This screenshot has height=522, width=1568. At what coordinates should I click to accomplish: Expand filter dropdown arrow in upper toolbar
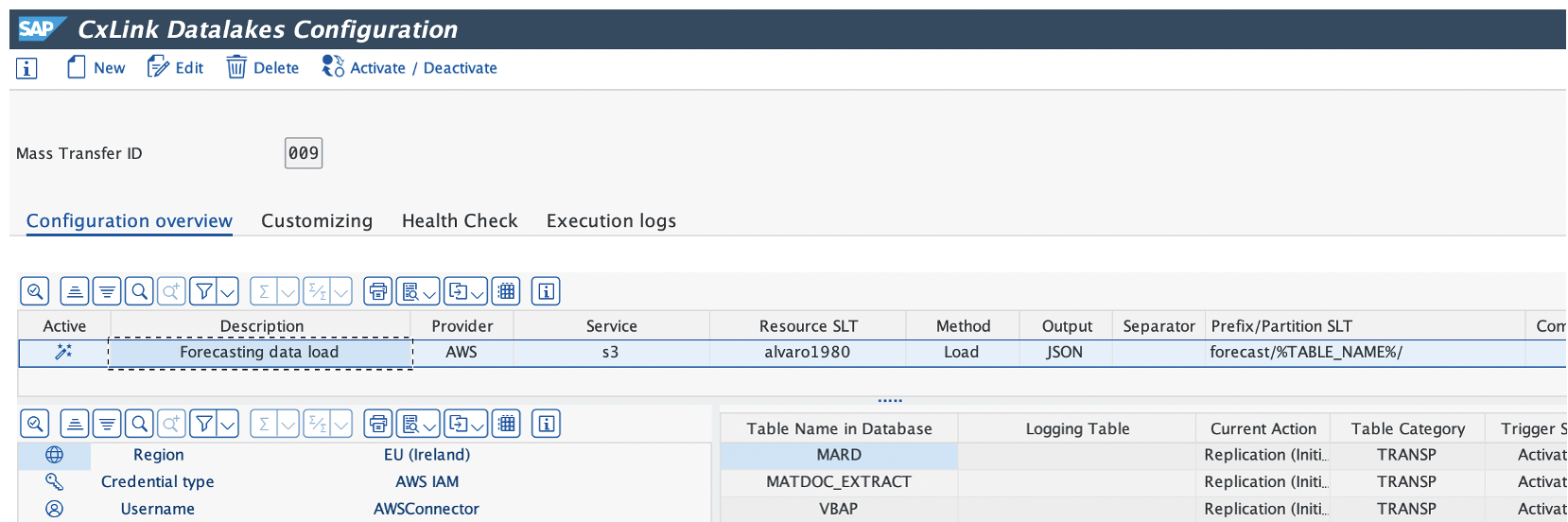pos(228,291)
